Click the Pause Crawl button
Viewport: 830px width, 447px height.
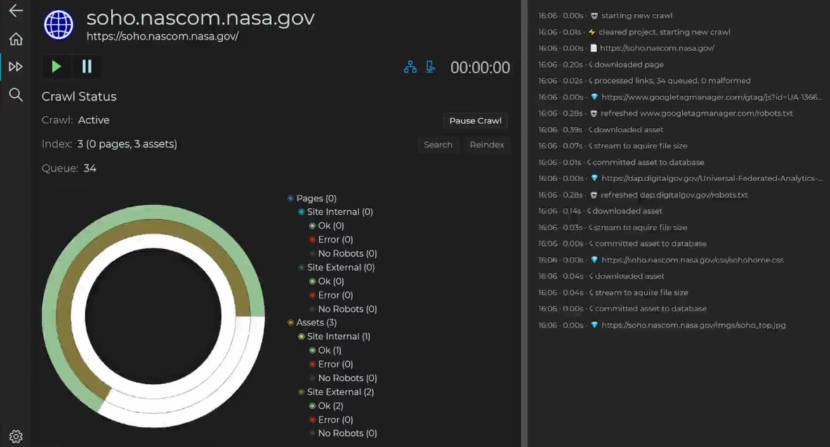475,121
